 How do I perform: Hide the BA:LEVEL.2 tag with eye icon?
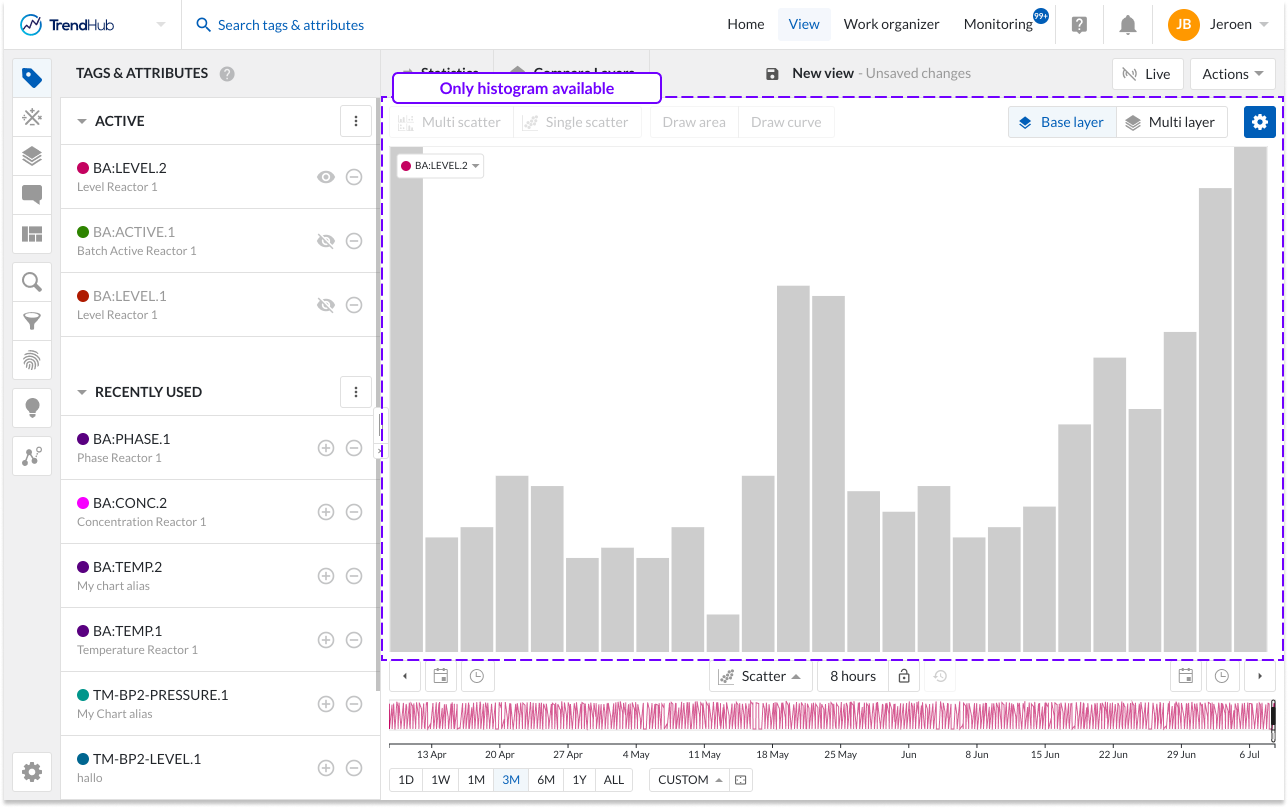pyautogui.click(x=325, y=177)
